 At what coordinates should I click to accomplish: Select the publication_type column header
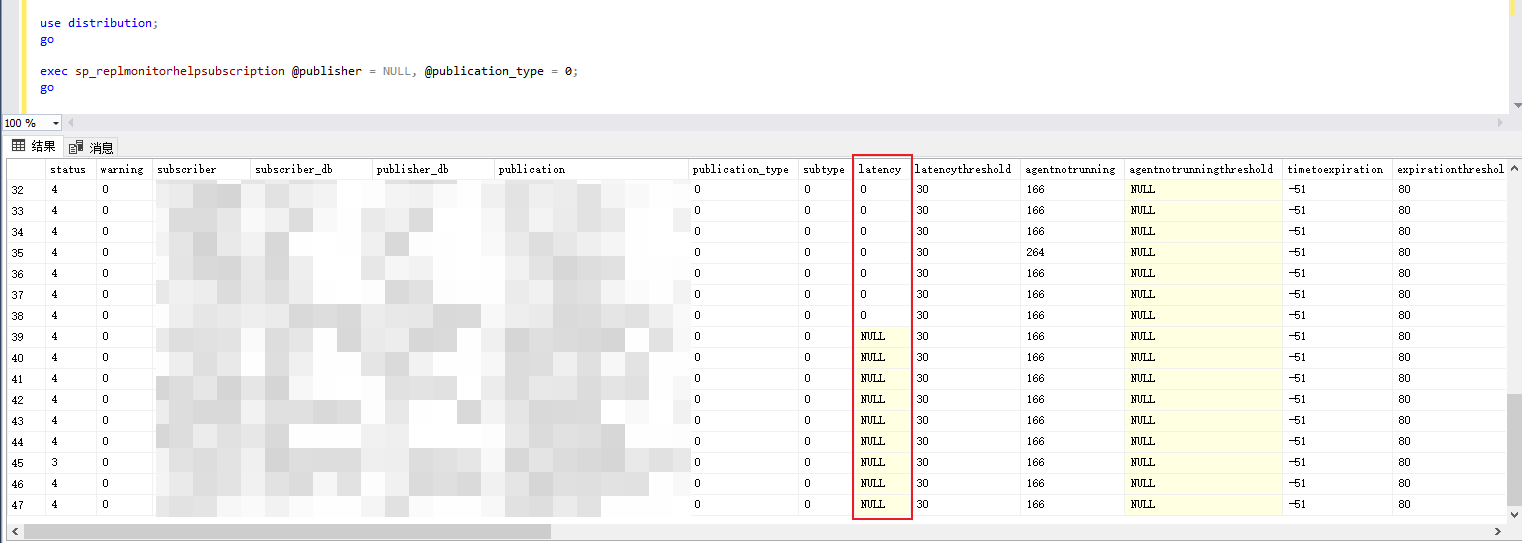[x=744, y=169]
